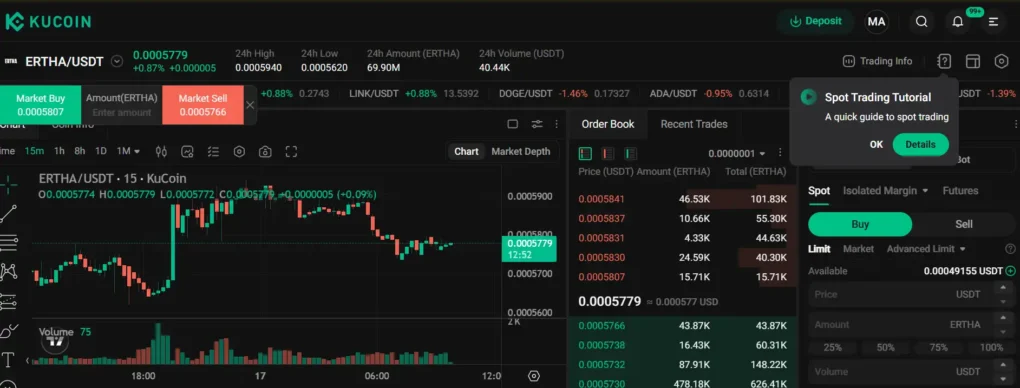Open the candlestick chart type icon
This screenshot has width=1020, height=388.
point(161,152)
